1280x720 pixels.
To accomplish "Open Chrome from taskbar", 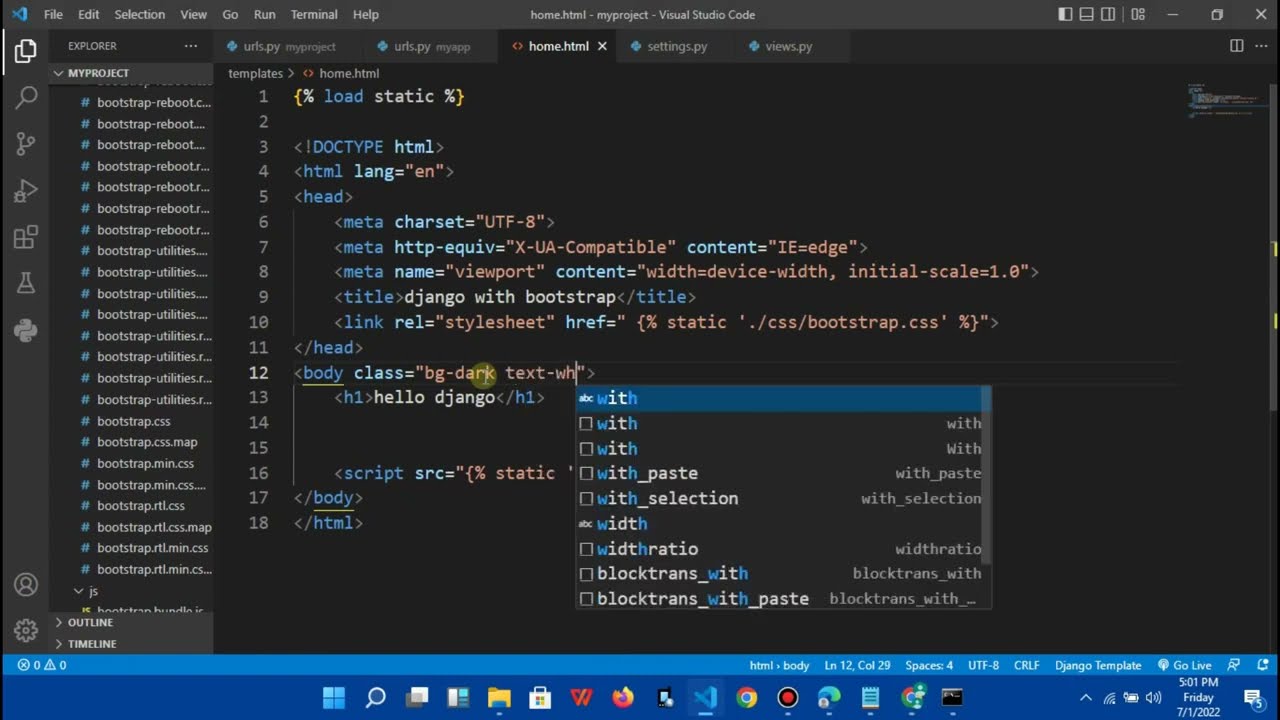I will 747,697.
